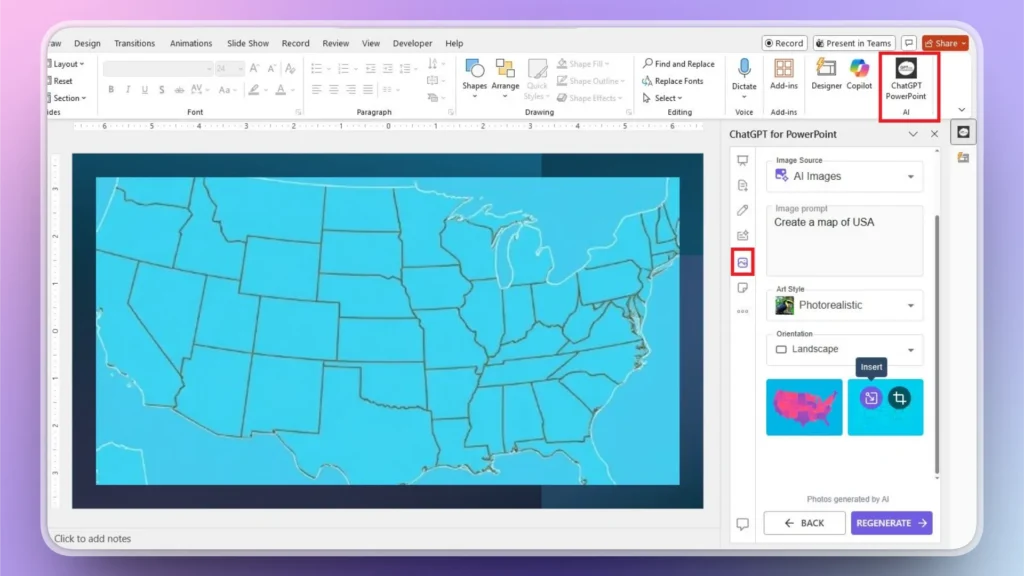The width and height of the screenshot is (1024, 576).
Task: Open the Review ribbon tab
Action: [339, 43]
